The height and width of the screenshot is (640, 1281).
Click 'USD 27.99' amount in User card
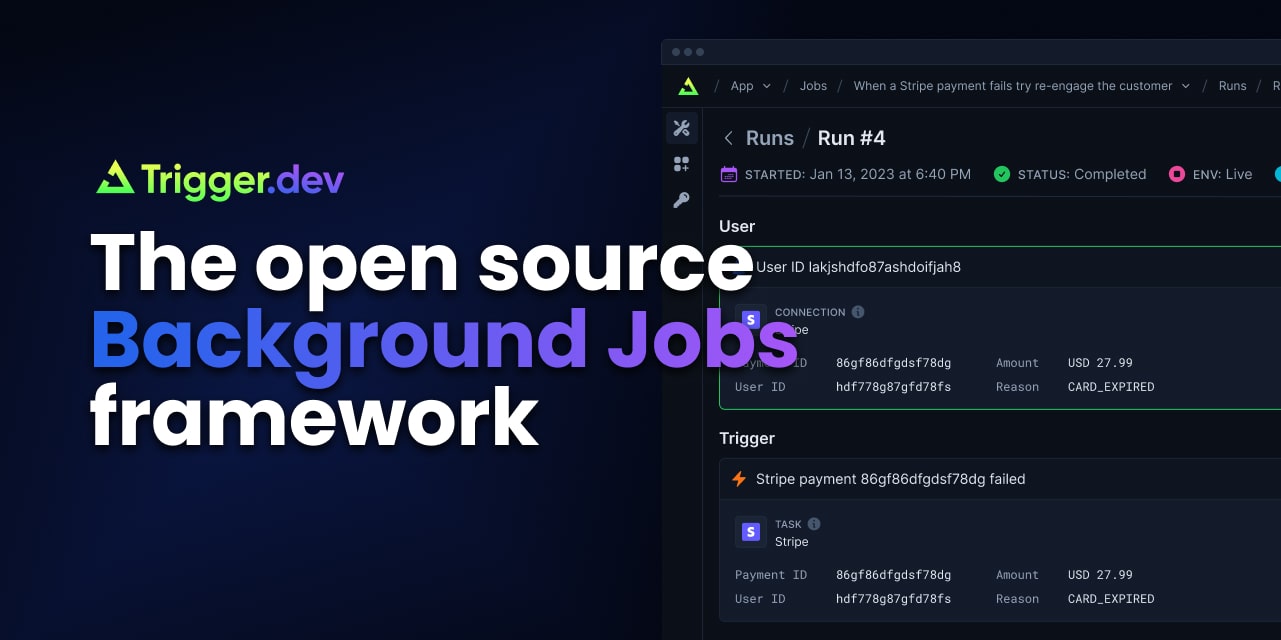(1100, 363)
